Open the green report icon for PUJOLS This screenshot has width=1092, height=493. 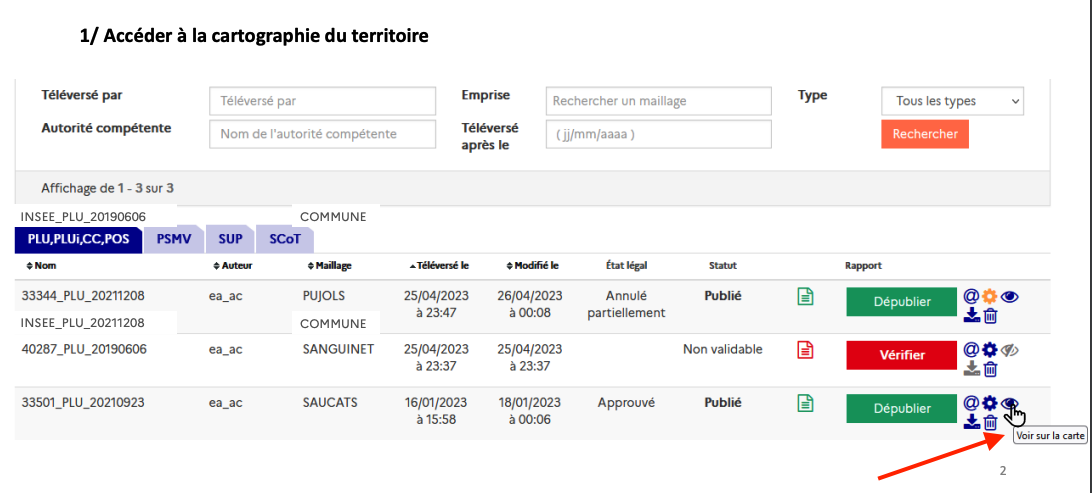pyautogui.click(x=805, y=297)
